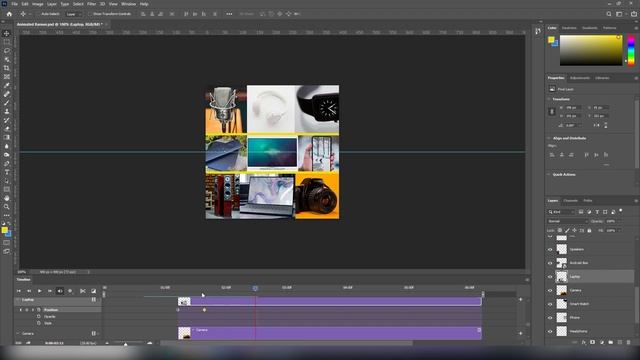Image resolution: width=640 pixels, height=360 pixels.
Task: Toggle the Opacity keyframe stopwatch
Action: point(39,316)
